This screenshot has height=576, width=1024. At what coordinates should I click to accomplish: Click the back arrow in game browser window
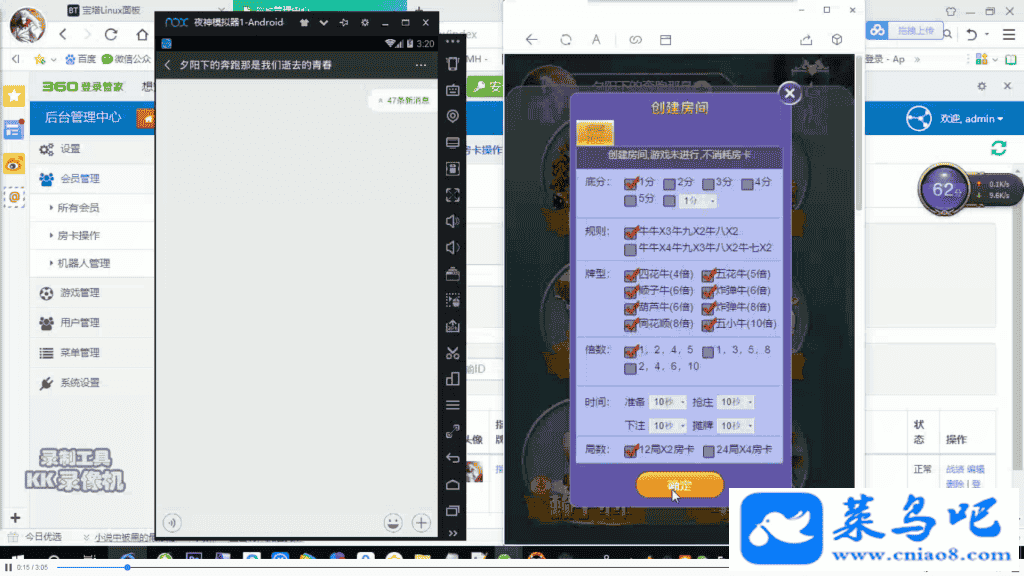tap(532, 40)
